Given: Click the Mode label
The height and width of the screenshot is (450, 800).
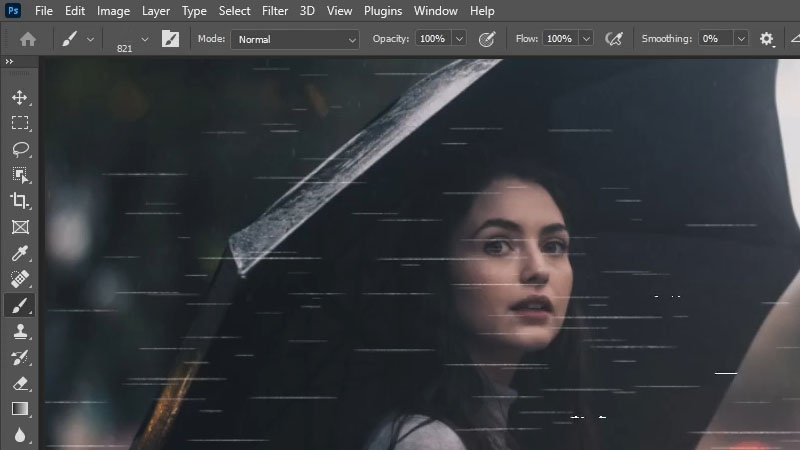Looking at the screenshot, I should [x=211, y=39].
